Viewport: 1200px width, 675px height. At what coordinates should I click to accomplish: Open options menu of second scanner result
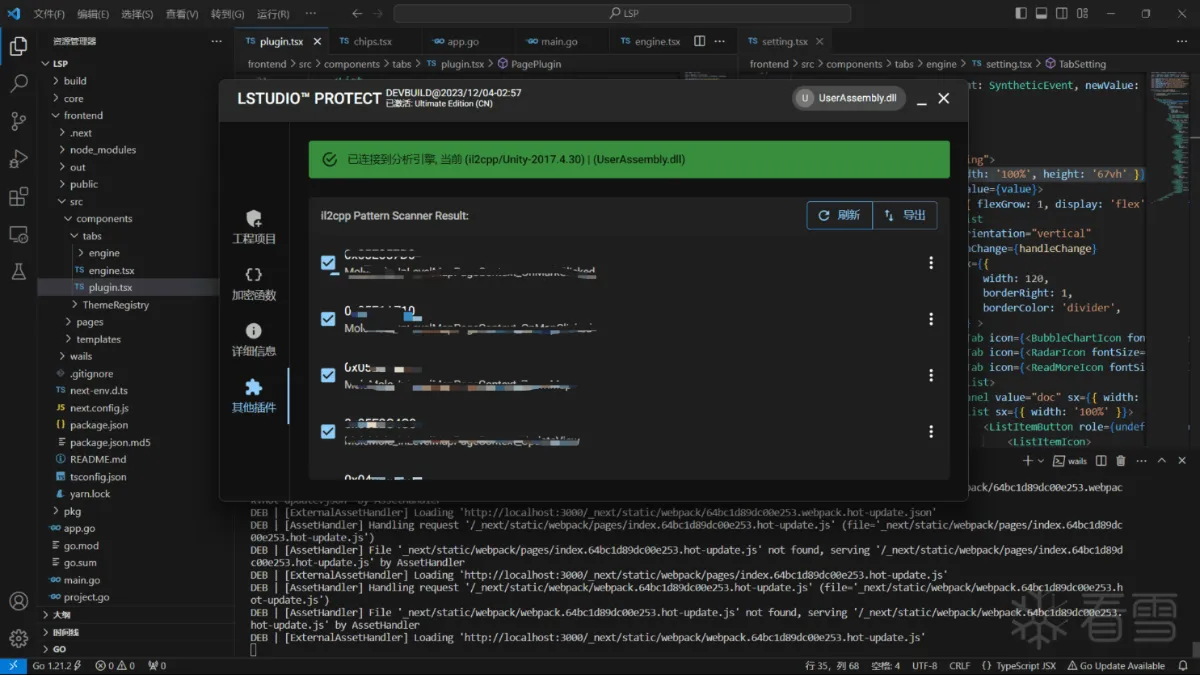coord(931,319)
